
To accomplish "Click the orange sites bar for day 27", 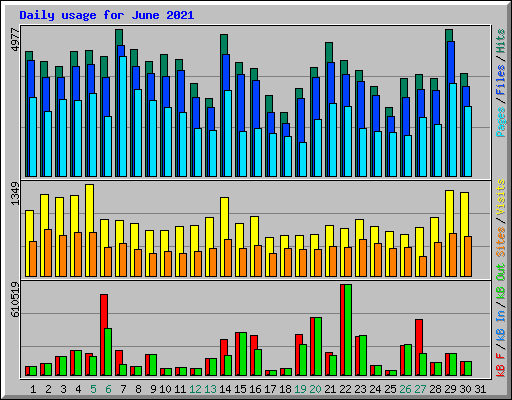I will (x=423, y=266).
